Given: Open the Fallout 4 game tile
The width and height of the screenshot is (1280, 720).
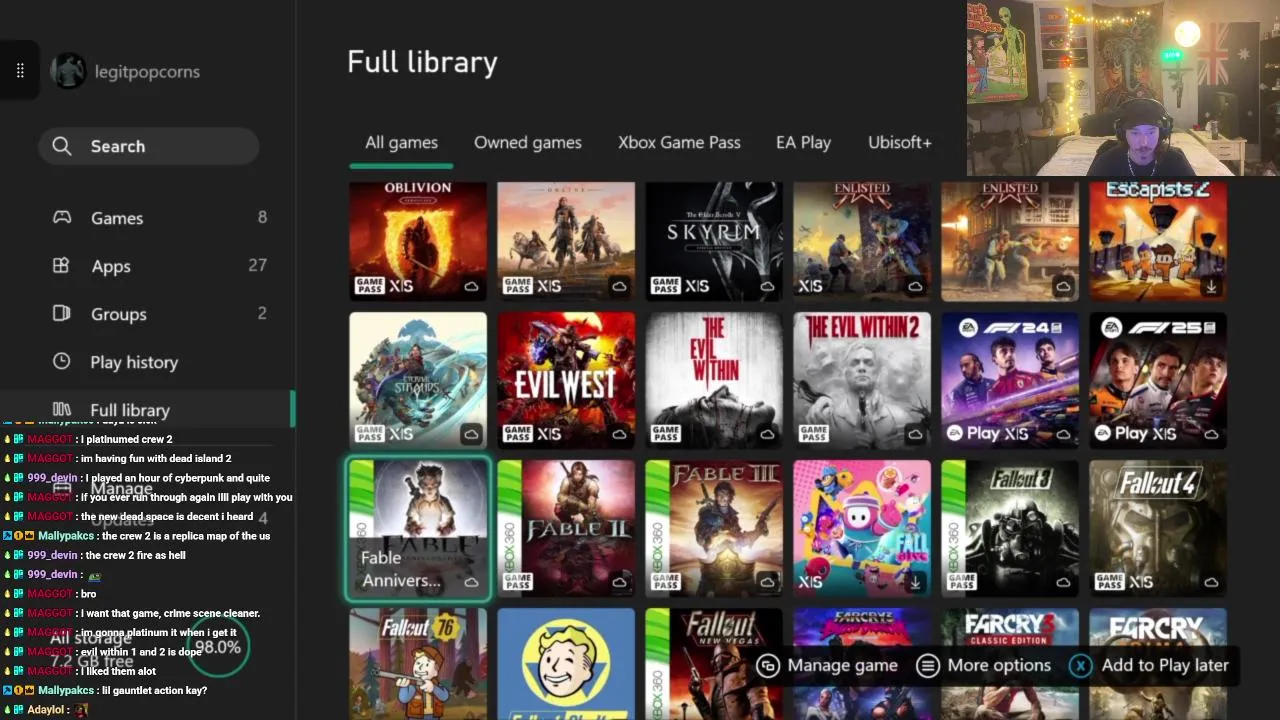Looking at the screenshot, I should click(1158, 528).
